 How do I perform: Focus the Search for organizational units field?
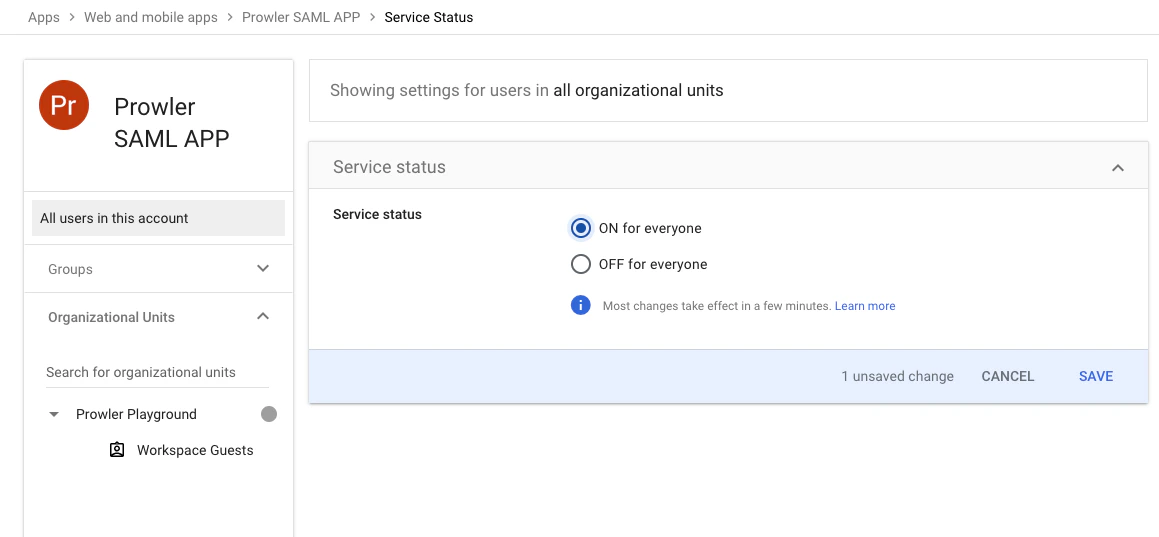click(x=157, y=372)
